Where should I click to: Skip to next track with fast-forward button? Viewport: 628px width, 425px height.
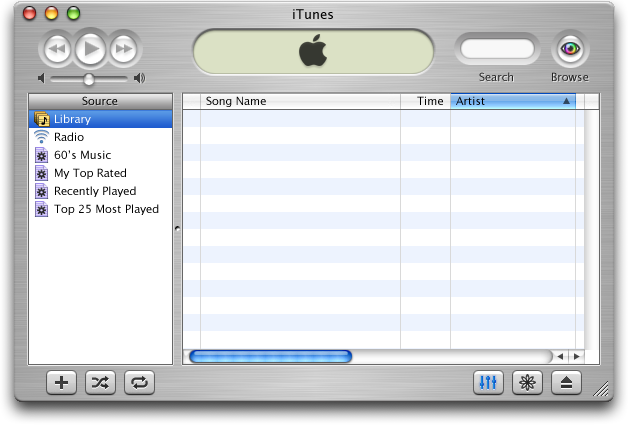coord(123,49)
